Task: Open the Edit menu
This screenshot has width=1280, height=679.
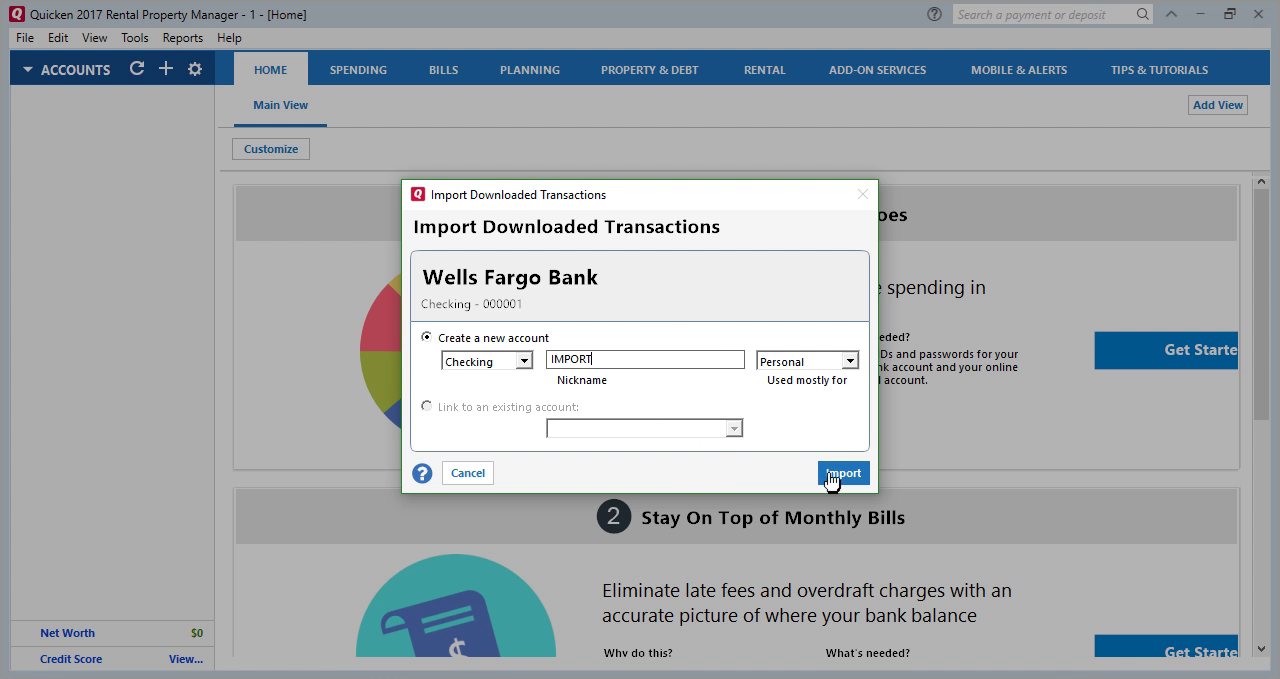Action: (58, 38)
